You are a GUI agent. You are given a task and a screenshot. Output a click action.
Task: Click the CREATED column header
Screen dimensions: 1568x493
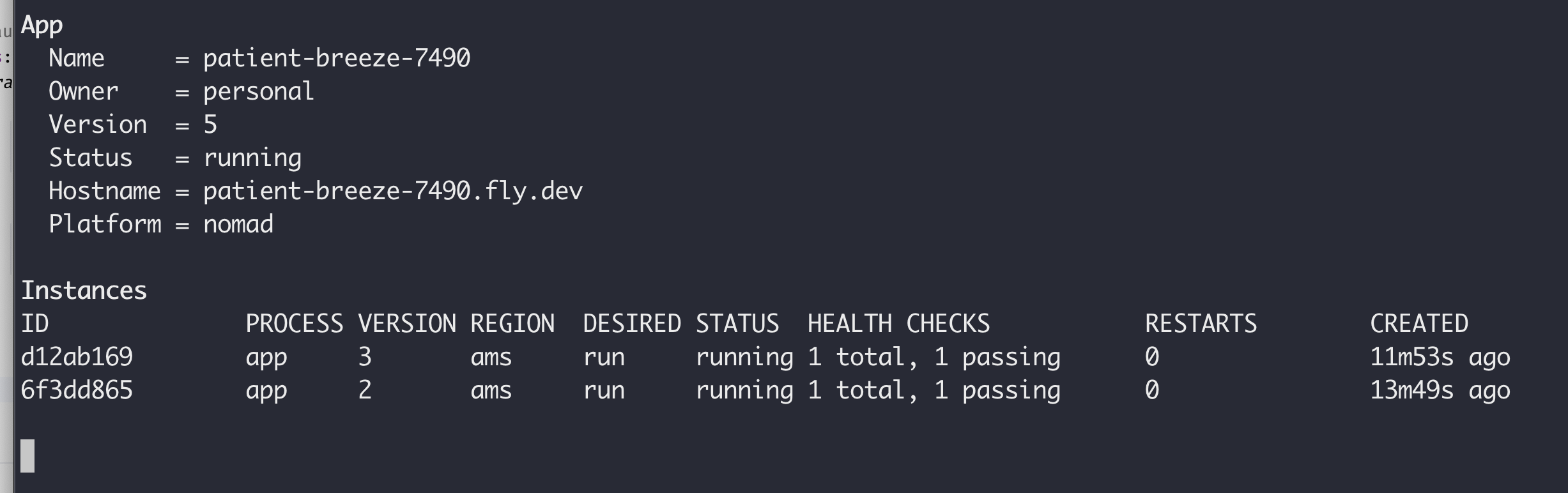click(x=1418, y=324)
